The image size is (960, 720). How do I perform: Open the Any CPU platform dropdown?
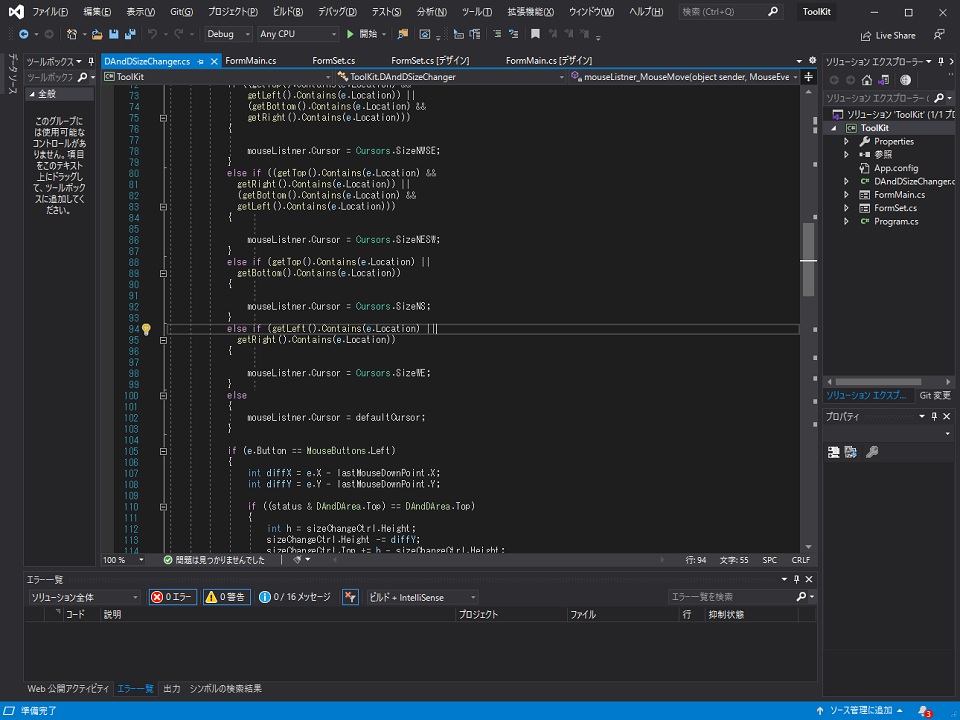(x=296, y=34)
